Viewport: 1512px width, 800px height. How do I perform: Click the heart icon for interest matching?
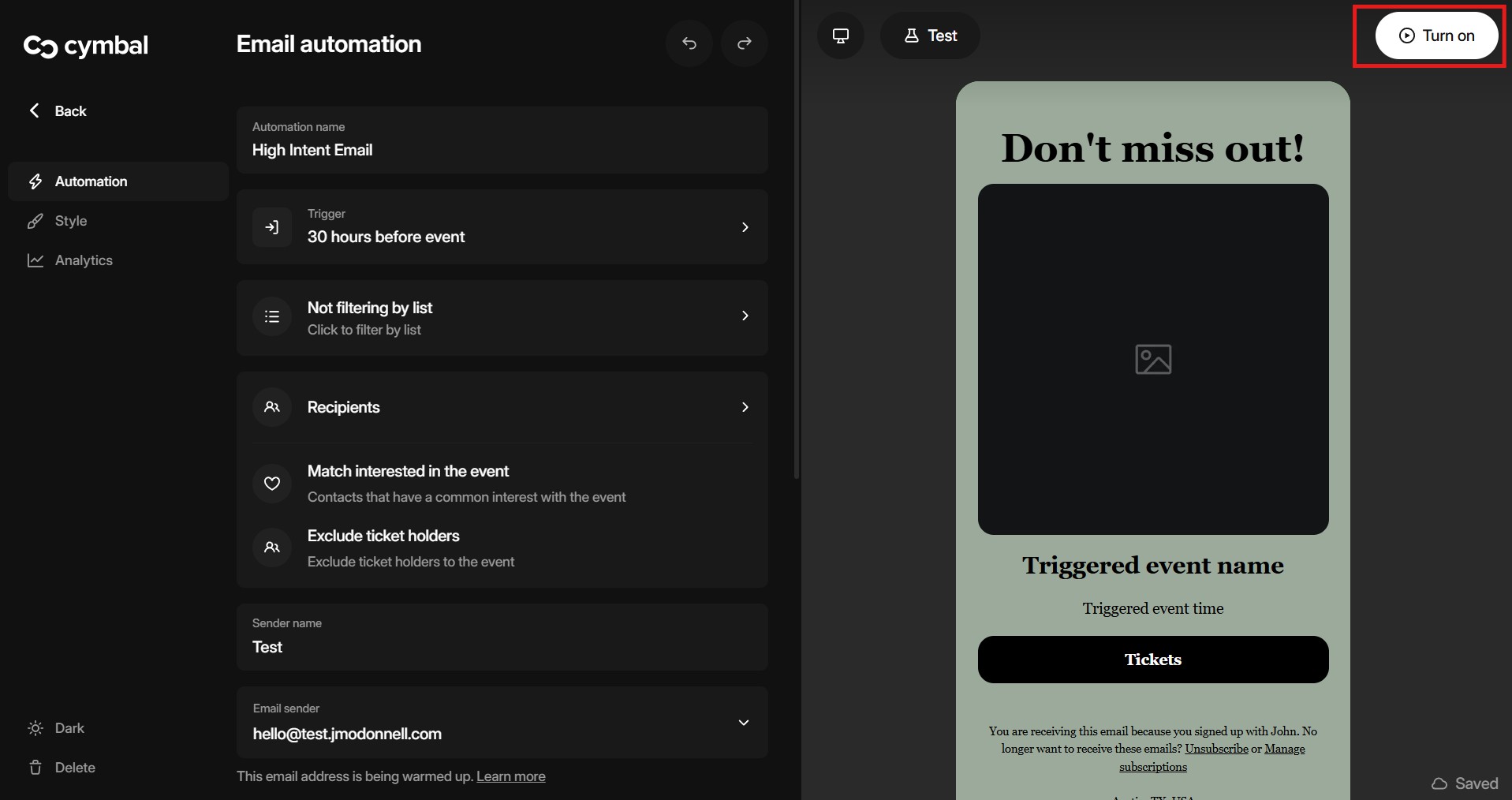272,484
